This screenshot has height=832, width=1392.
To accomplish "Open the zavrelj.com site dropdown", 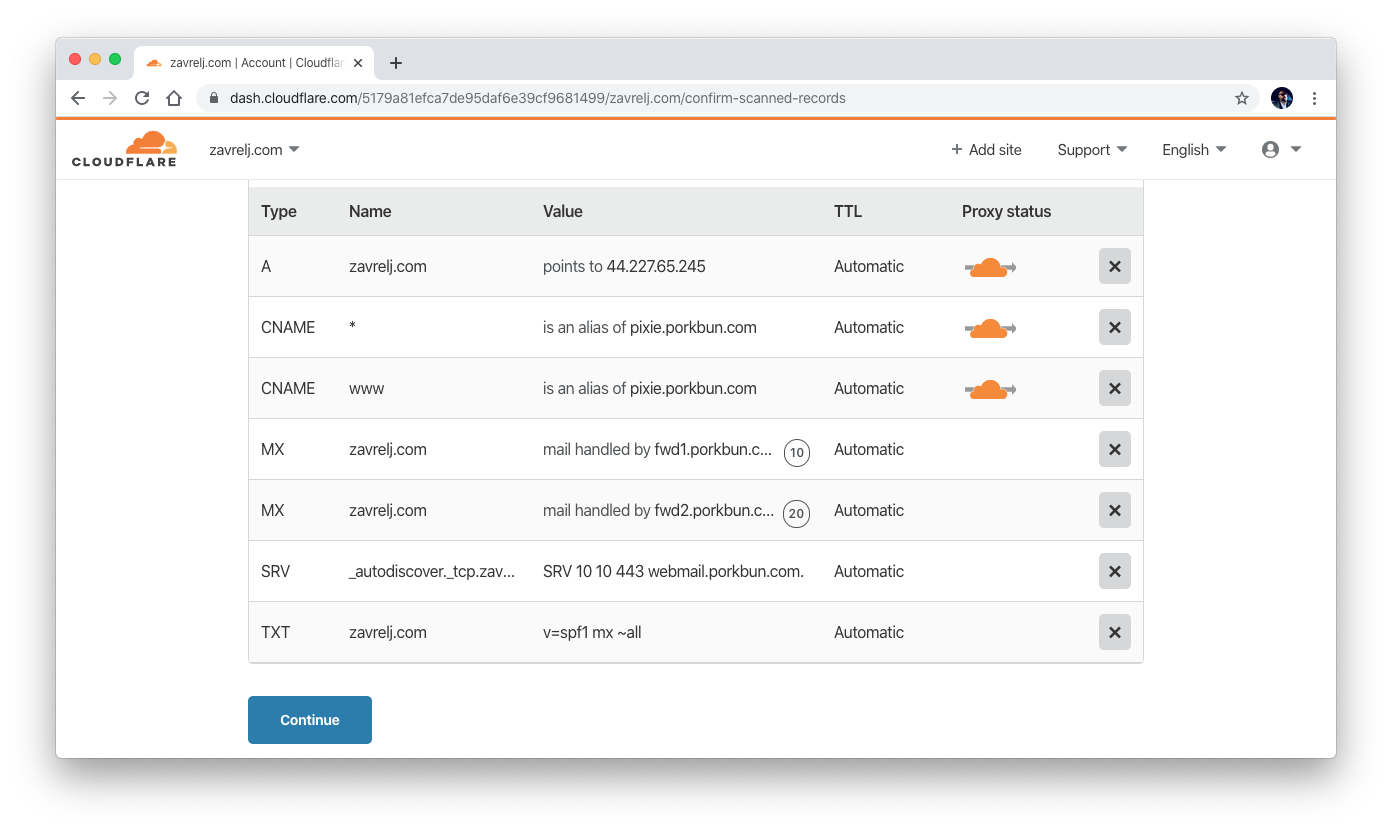I will [x=254, y=150].
